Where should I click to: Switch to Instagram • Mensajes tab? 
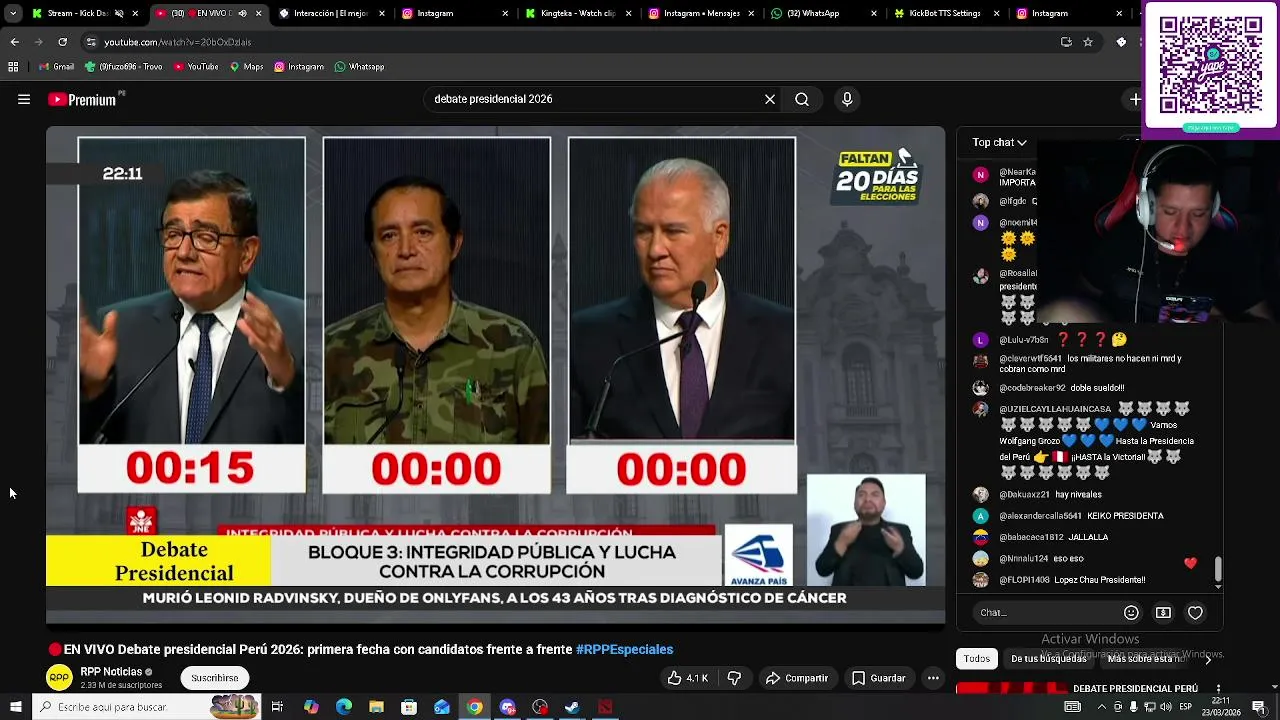(x=700, y=14)
